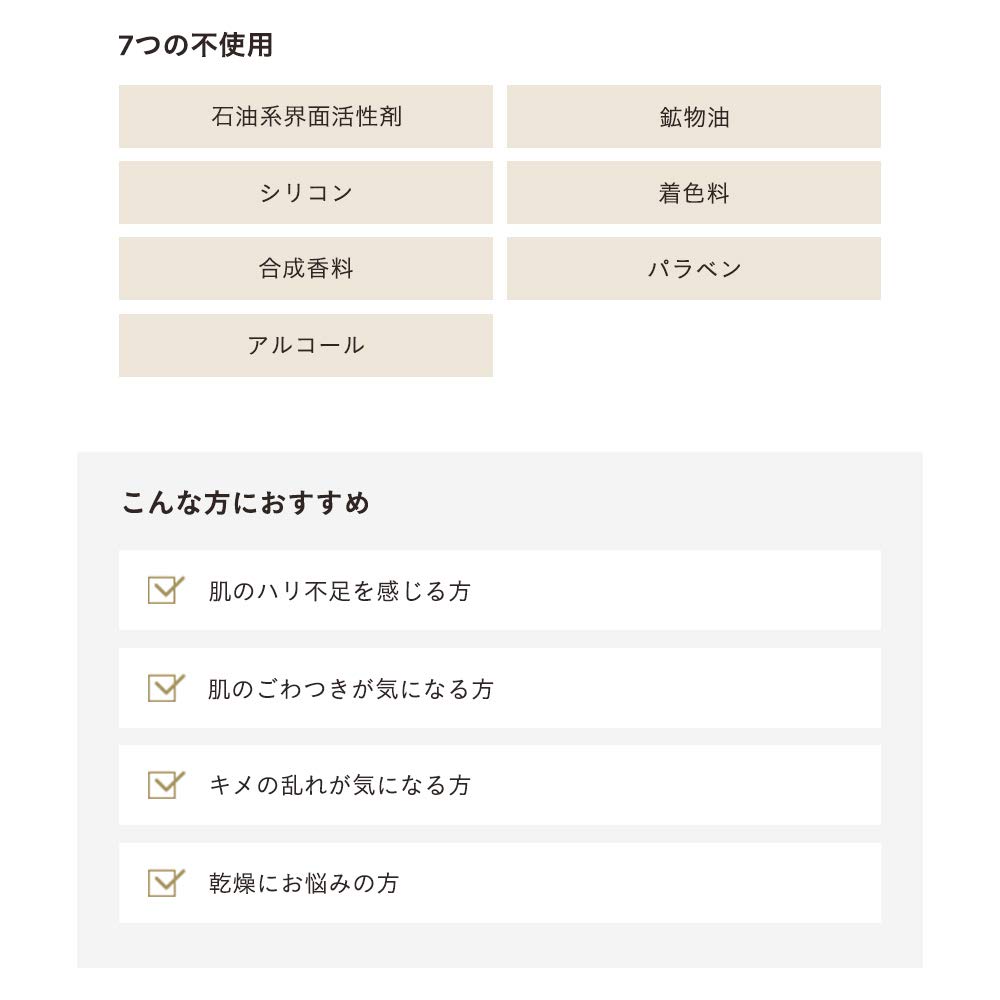Click the gray panel margin below 乾燥にお悩みの方
Image resolution: width=1000 pixels, height=1000 pixels.
pos(500,946)
